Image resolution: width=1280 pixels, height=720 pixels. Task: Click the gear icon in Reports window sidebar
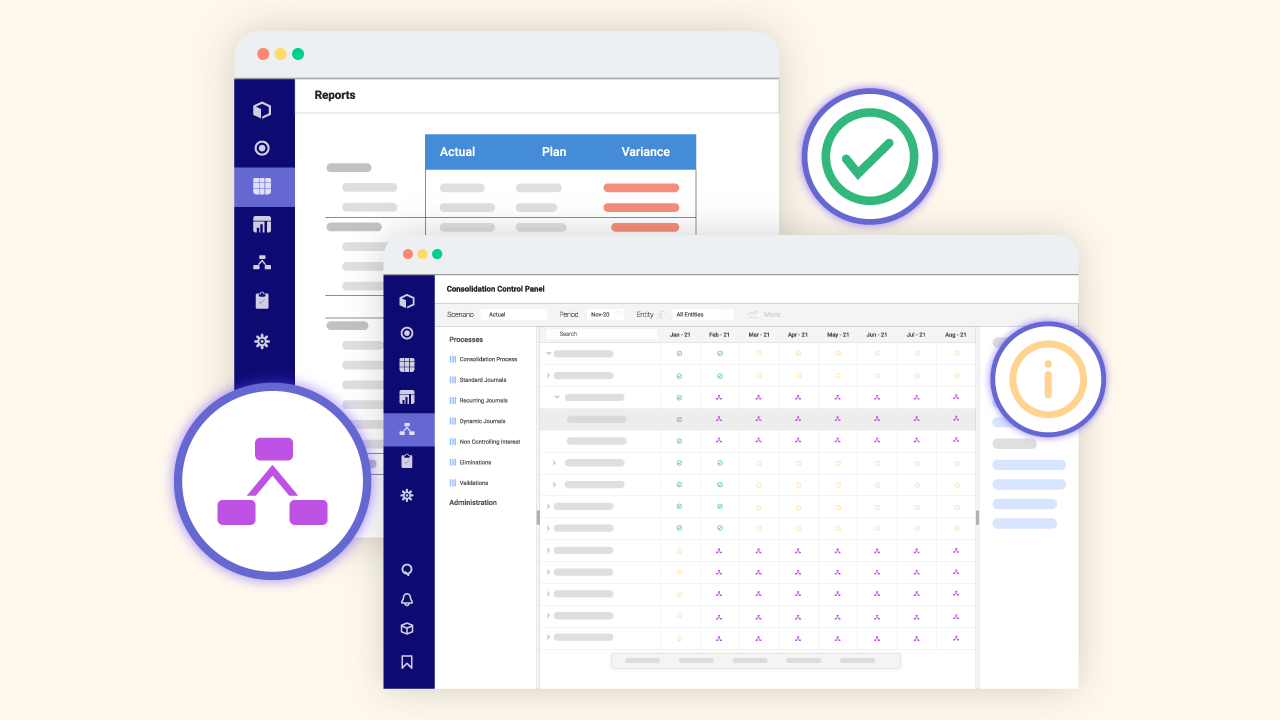262,341
